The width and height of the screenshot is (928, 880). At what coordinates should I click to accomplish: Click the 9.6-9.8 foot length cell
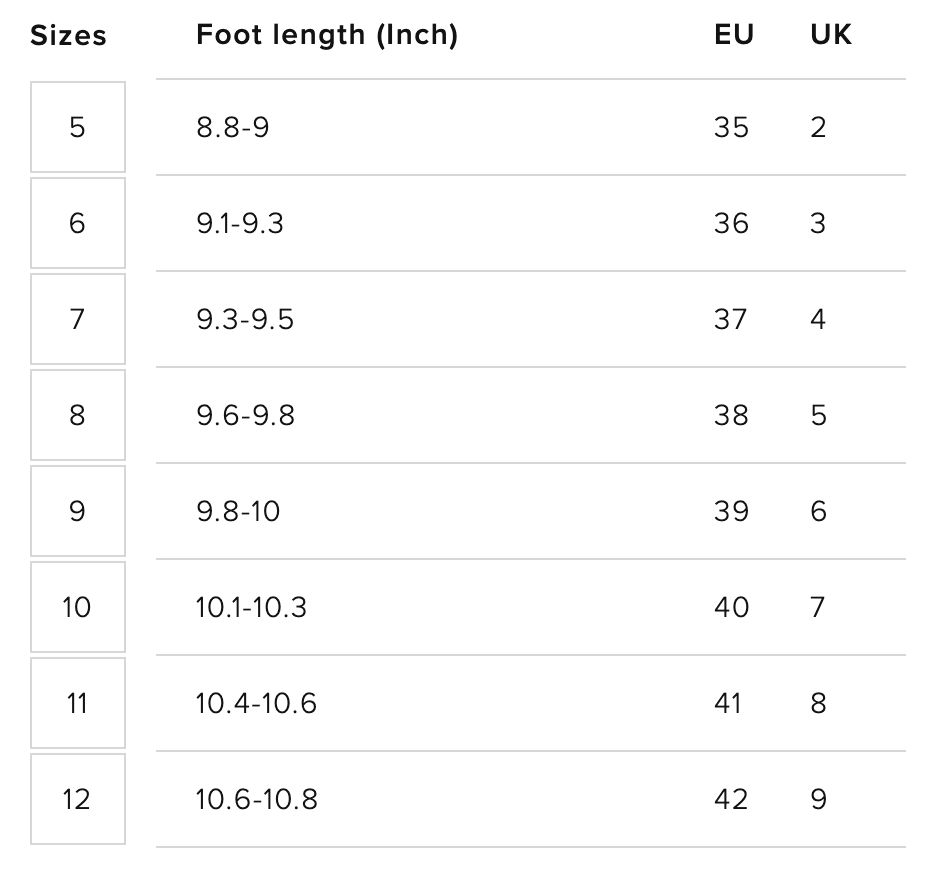click(245, 415)
